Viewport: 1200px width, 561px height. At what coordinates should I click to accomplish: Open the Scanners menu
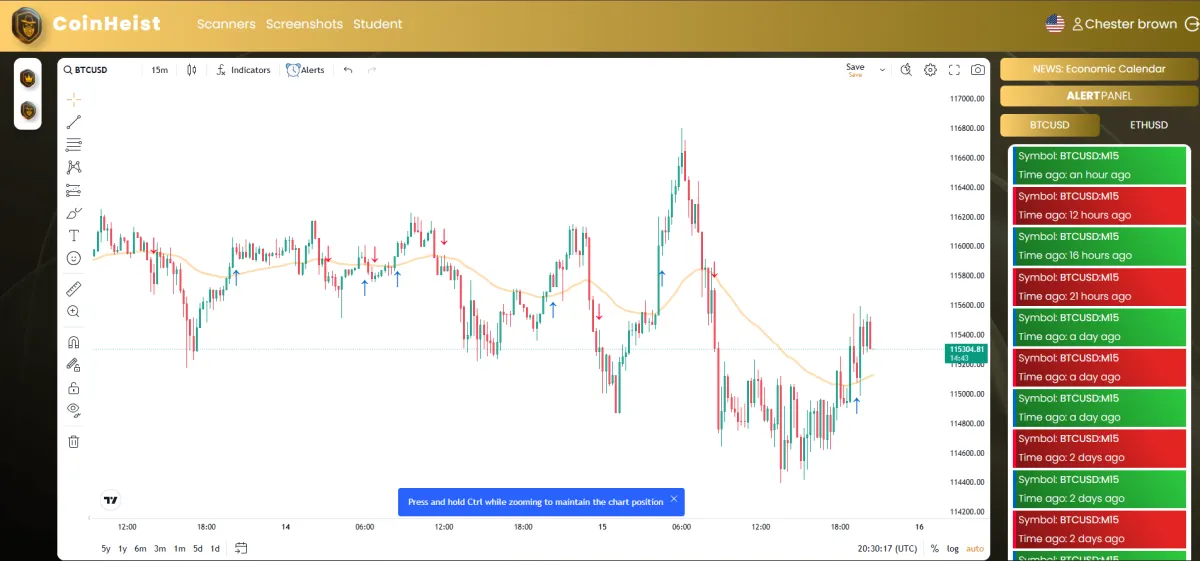click(x=226, y=24)
